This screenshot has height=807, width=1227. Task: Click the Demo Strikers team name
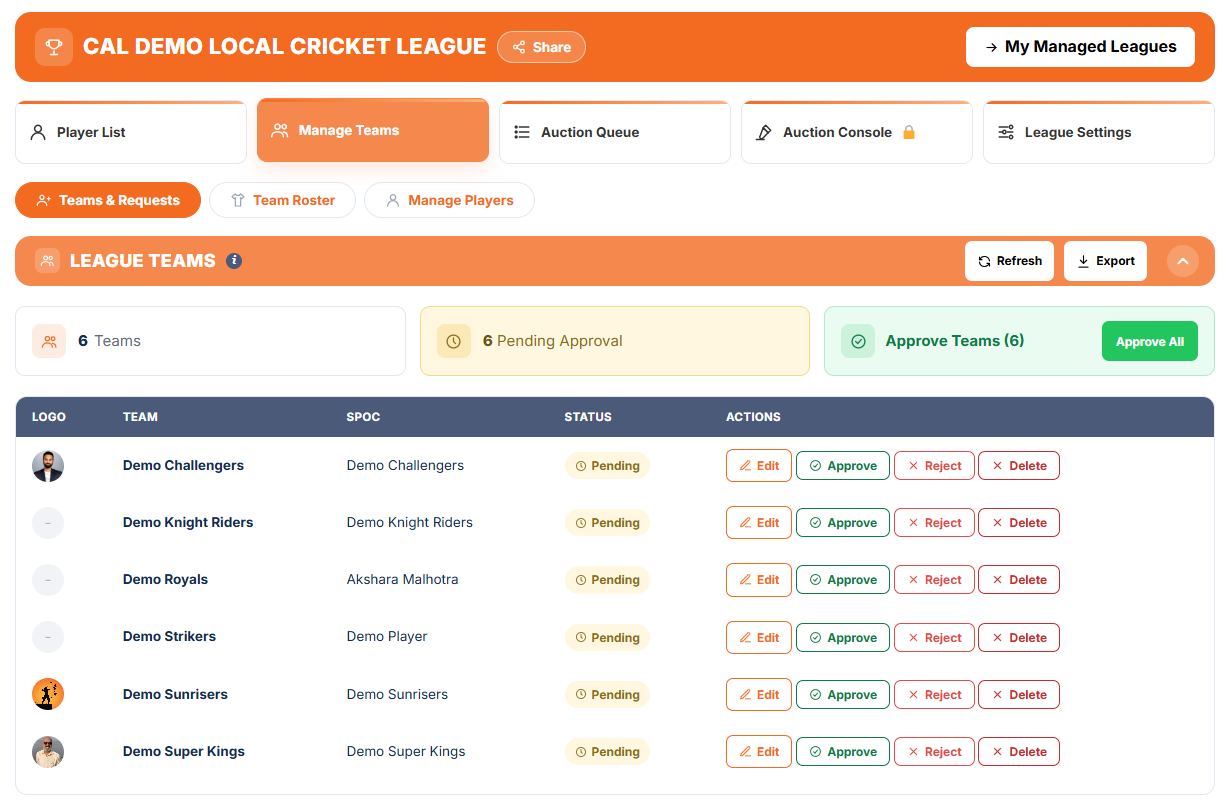[x=169, y=637]
